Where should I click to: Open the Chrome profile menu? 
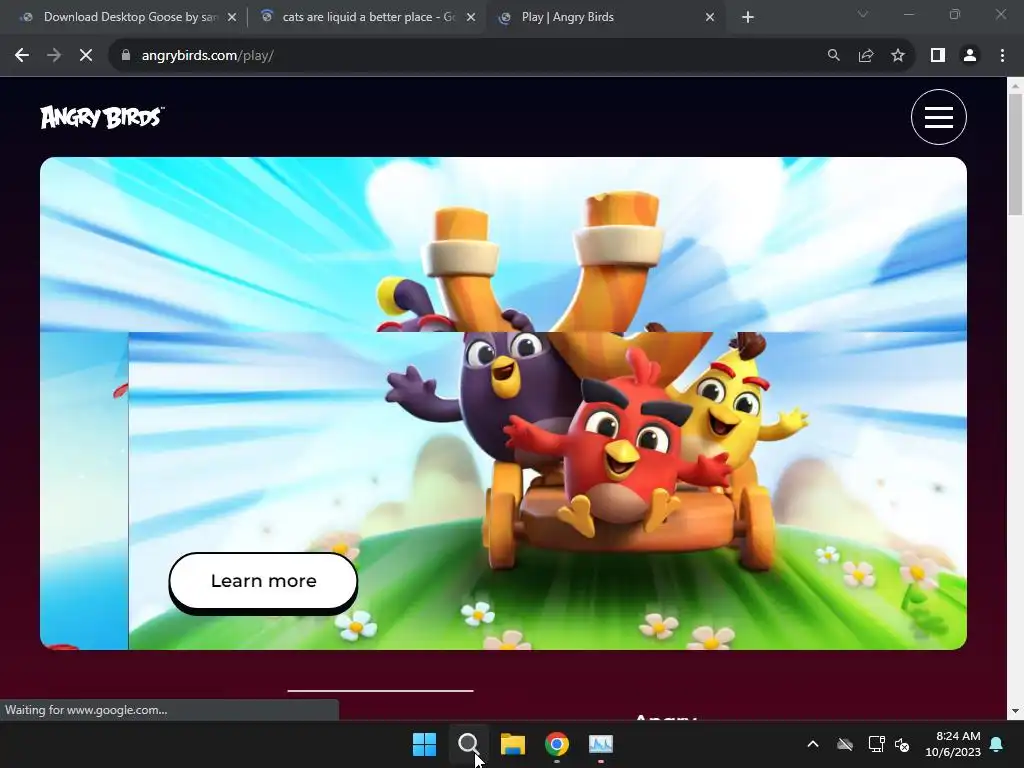tap(970, 56)
